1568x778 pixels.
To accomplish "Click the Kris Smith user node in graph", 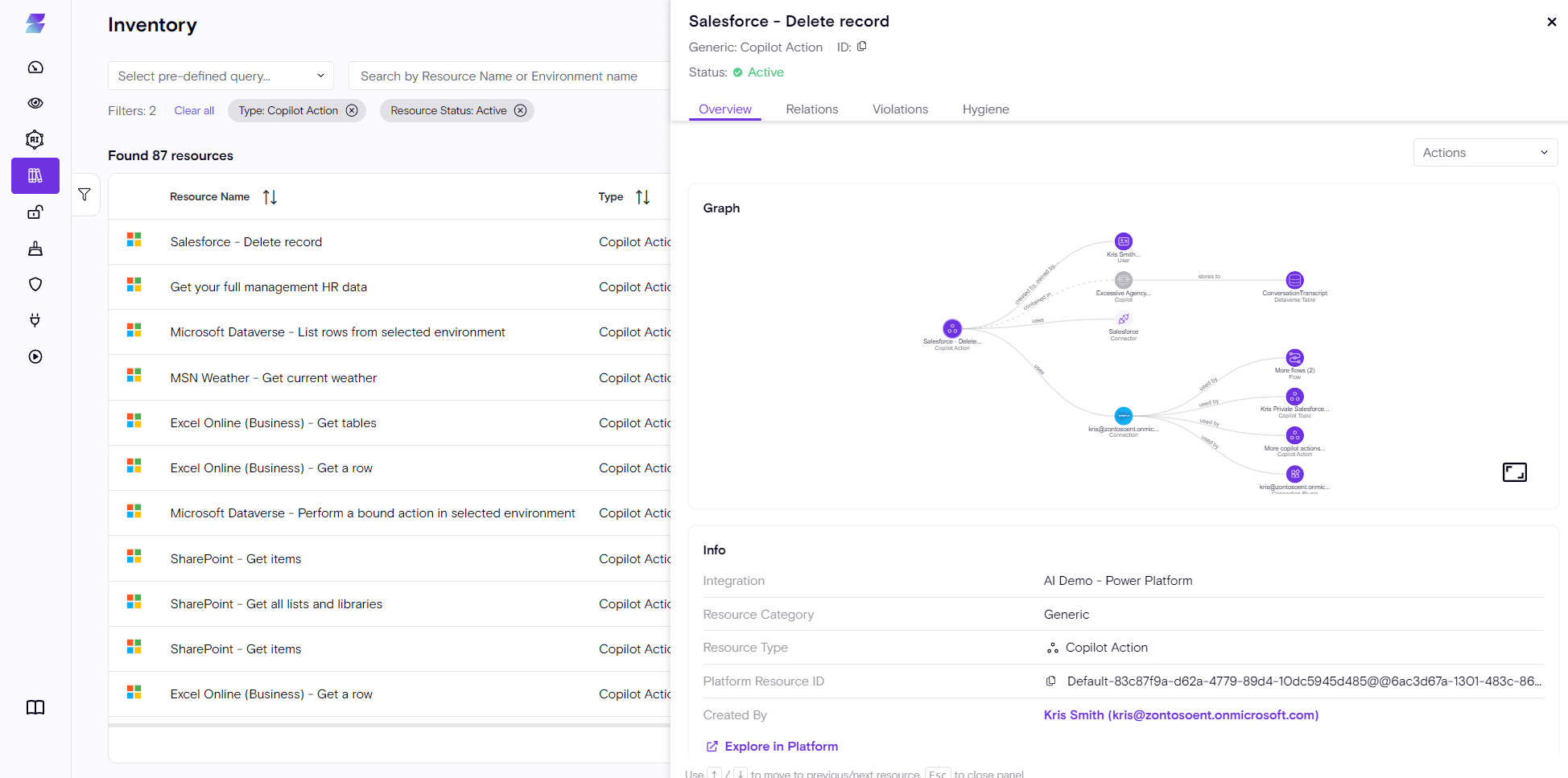I will 1124,241.
